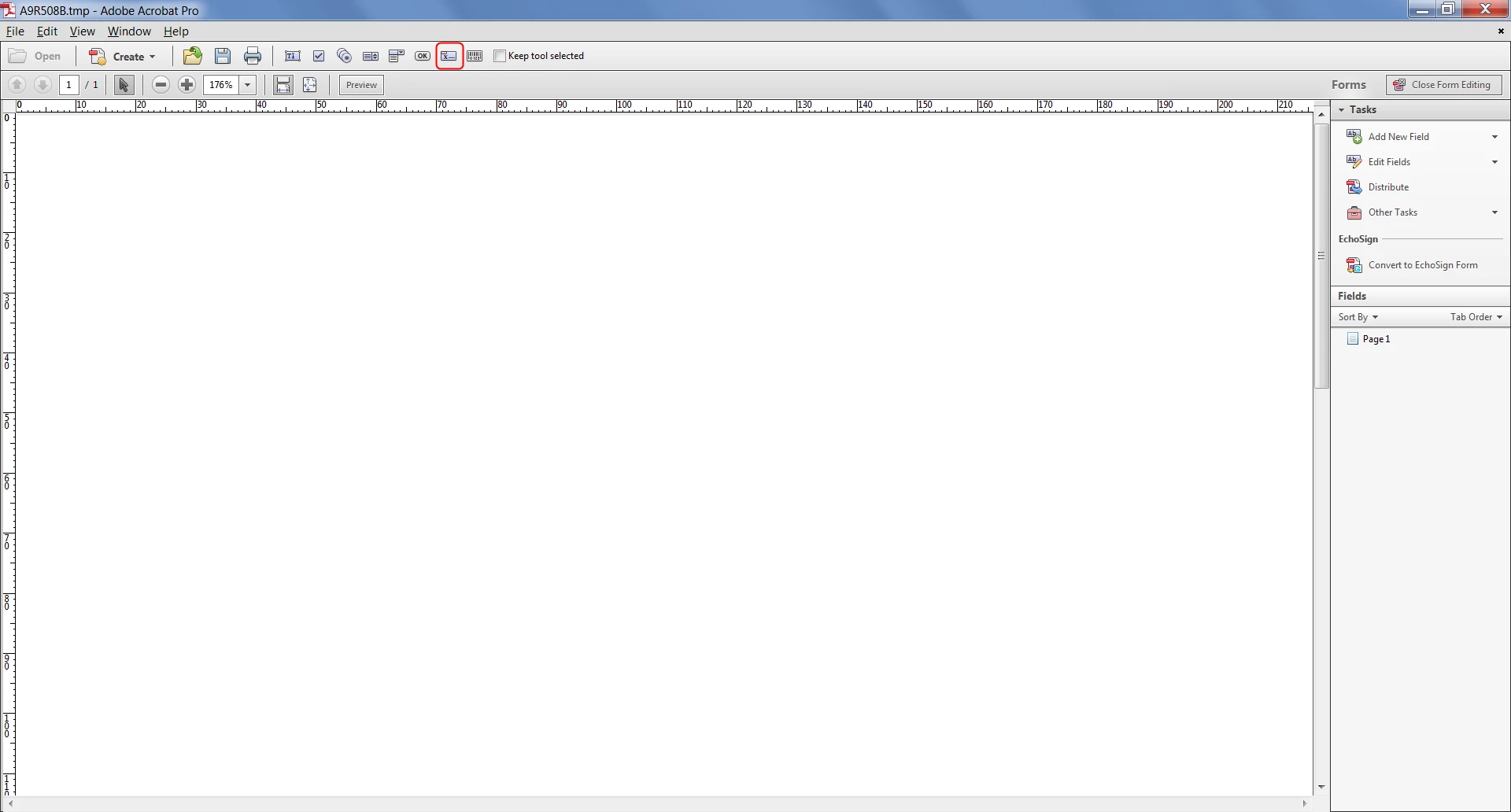Collapse the Tasks panel section
1511x812 pixels.
point(1342,109)
